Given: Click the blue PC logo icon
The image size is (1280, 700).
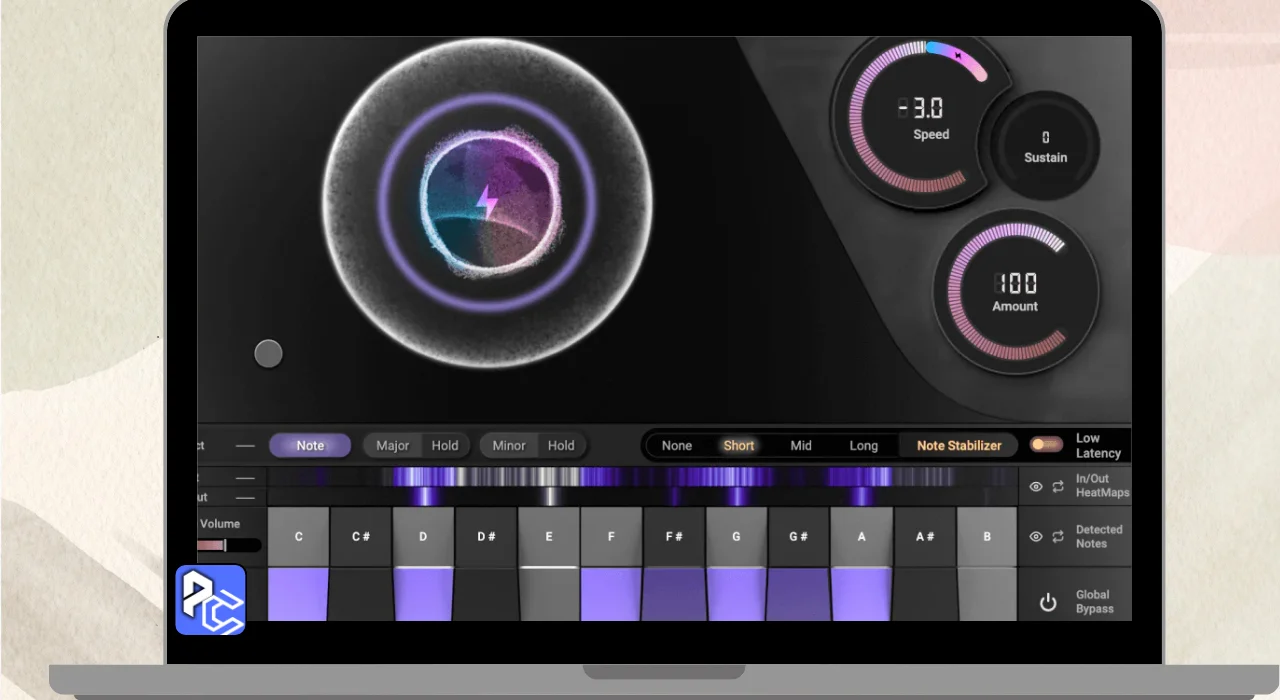Looking at the screenshot, I should pyautogui.click(x=211, y=600).
